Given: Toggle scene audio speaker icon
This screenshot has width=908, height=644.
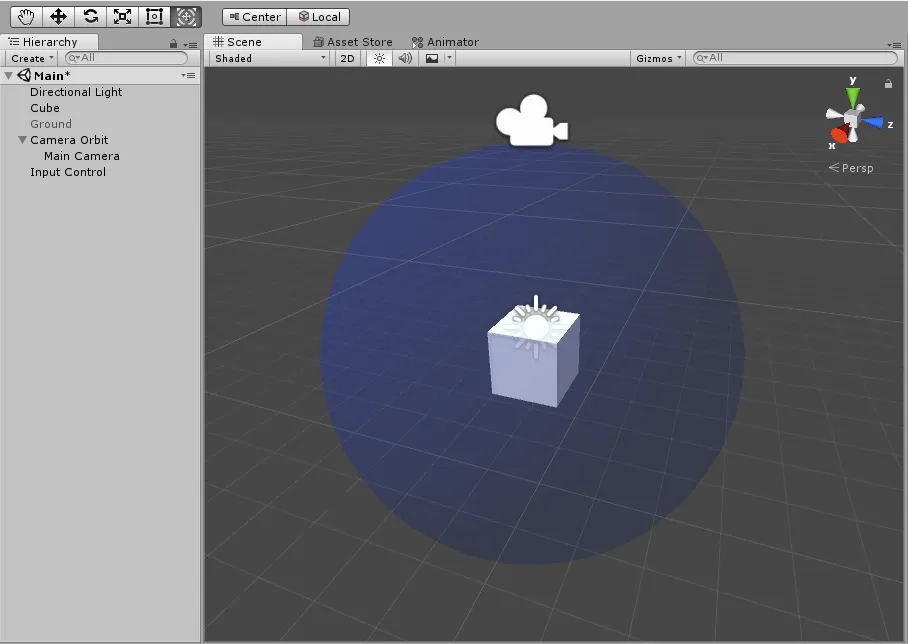Looking at the screenshot, I should (405, 58).
